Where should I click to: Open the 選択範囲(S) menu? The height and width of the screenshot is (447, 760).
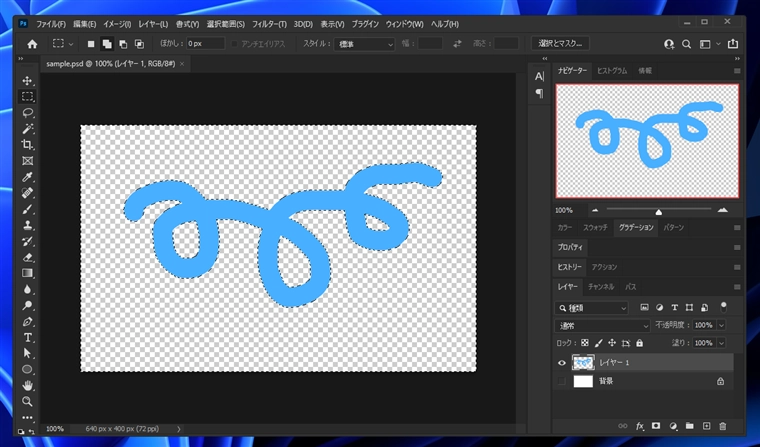click(x=225, y=24)
